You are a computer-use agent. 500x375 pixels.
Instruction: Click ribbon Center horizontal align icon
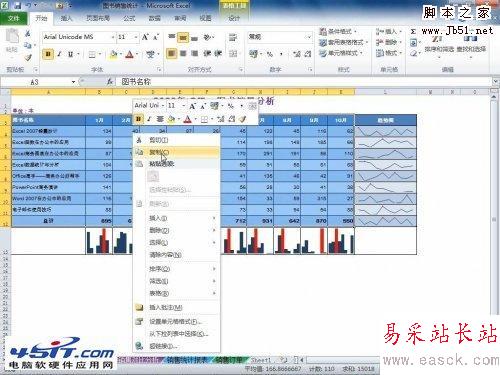(183, 53)
